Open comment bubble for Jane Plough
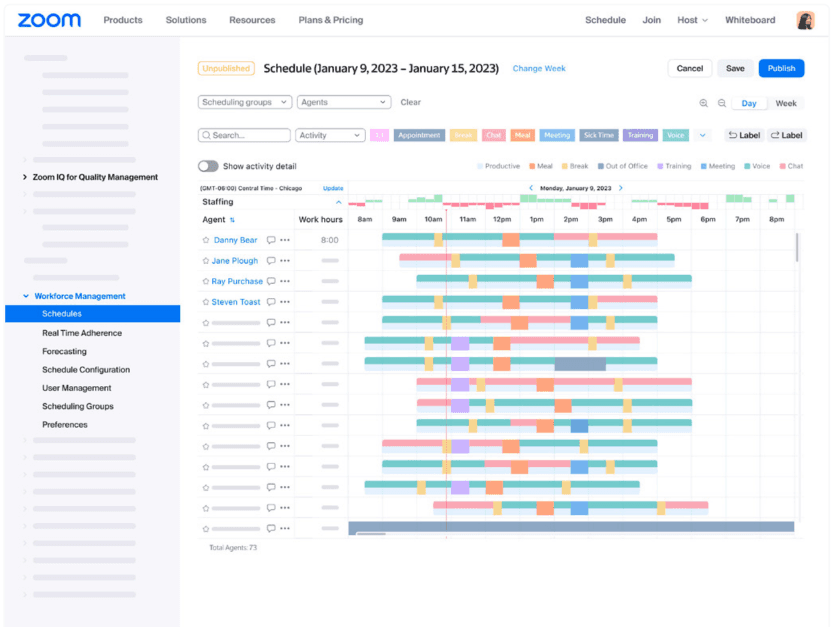The width and height of the screenshot is (835, 627). pos(271,261)
